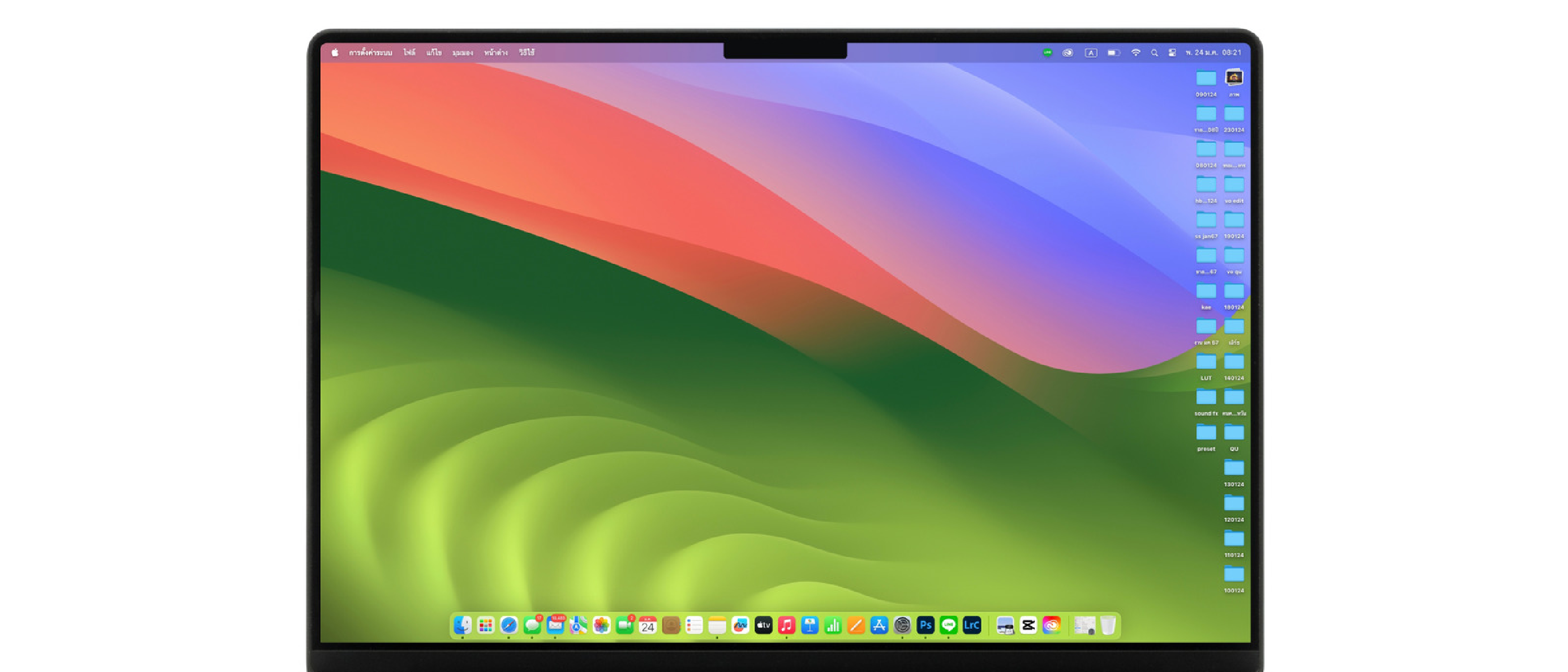Open Mail with unread badge

click(555, 625)
